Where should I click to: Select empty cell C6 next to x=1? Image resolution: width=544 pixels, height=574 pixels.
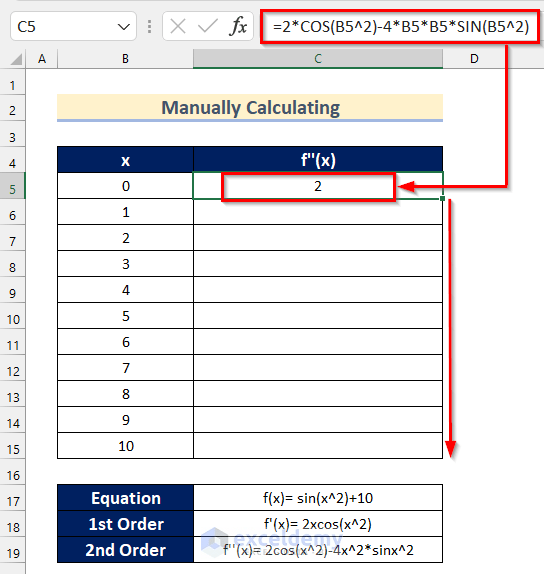(318, 212)
